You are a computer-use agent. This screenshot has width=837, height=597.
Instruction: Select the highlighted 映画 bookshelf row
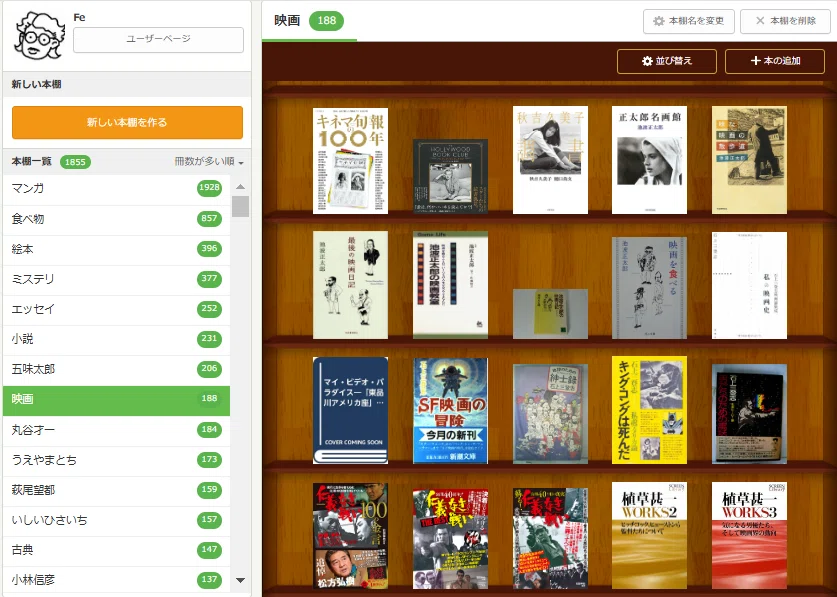click(x=116, y=399)
